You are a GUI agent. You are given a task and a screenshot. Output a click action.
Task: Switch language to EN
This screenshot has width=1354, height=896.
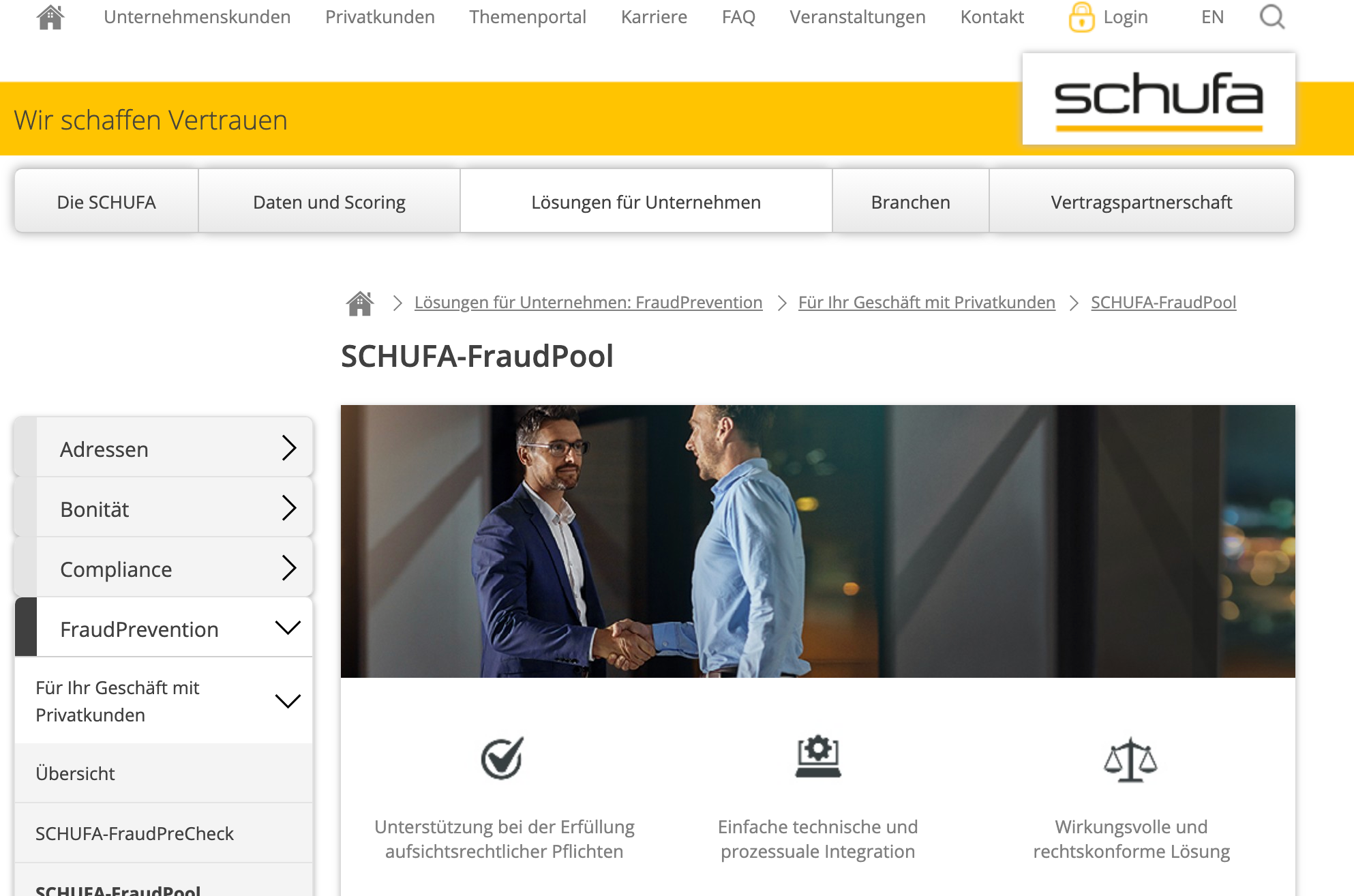[x=1212, y=16]
